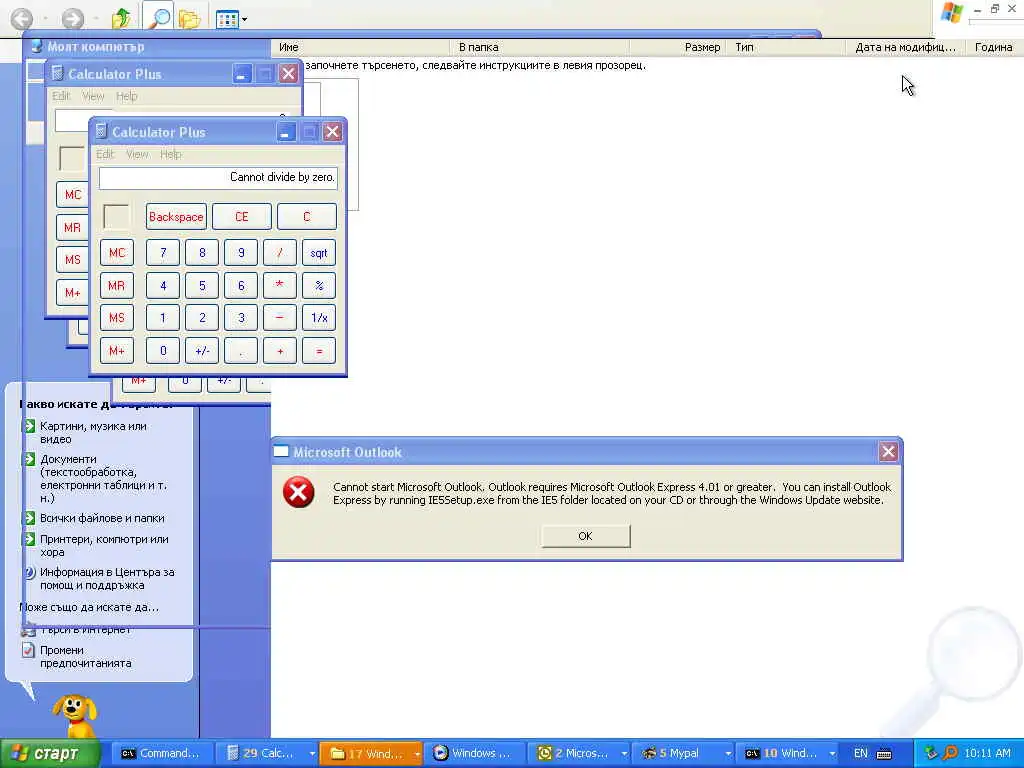
Task: Sort results by В папка column
Action: click(539, 47)
